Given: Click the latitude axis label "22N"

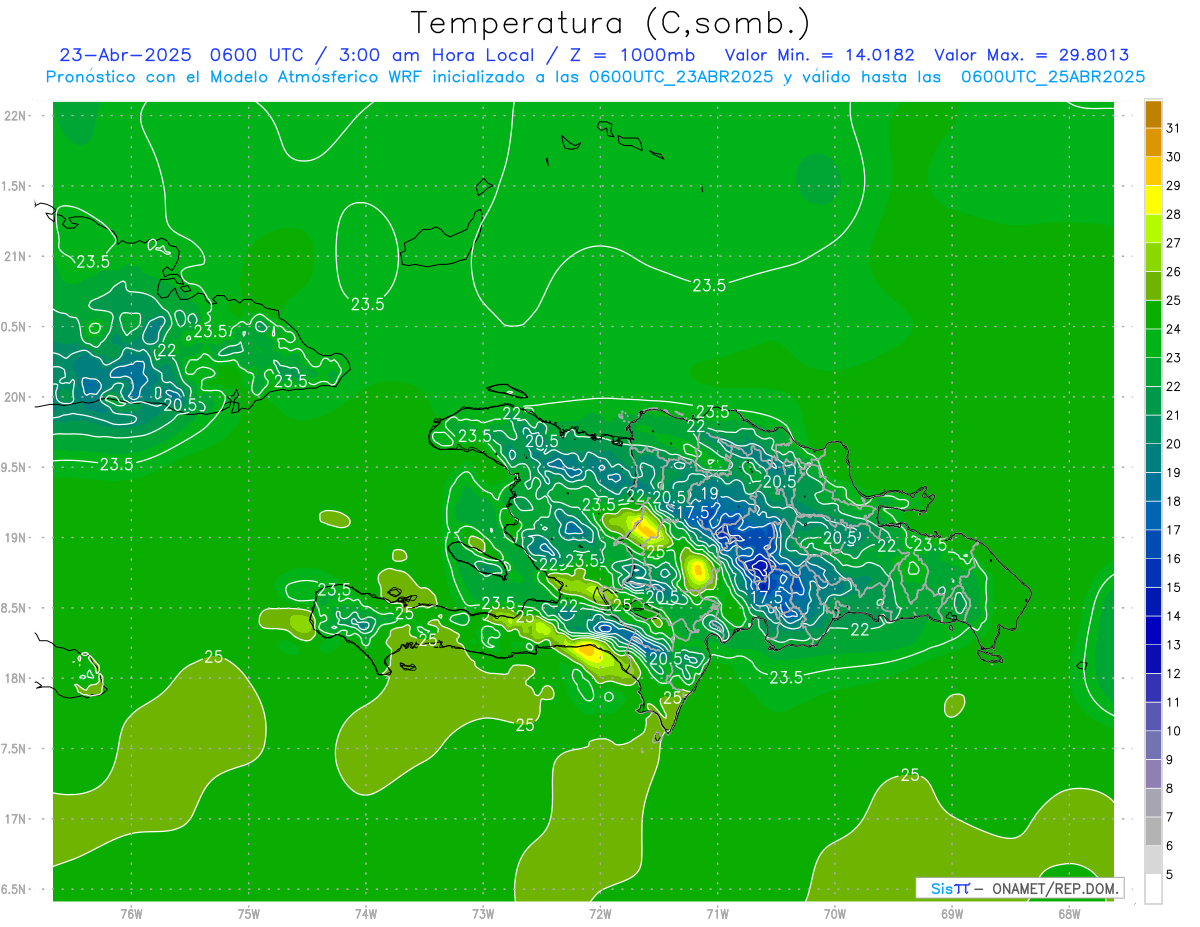Looking at the screenshot, I should pos(15,116).
